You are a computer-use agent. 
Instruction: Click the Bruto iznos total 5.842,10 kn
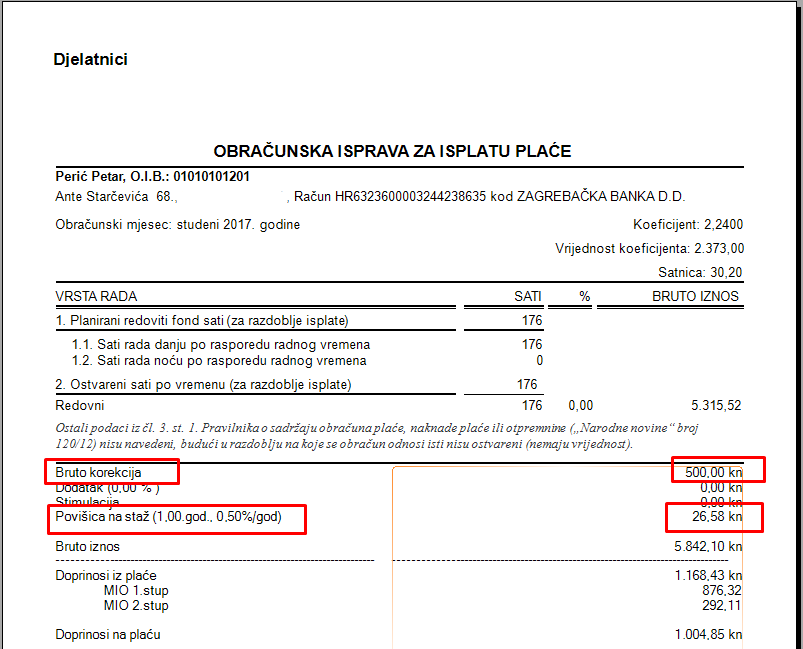click(x=708, y=547)
